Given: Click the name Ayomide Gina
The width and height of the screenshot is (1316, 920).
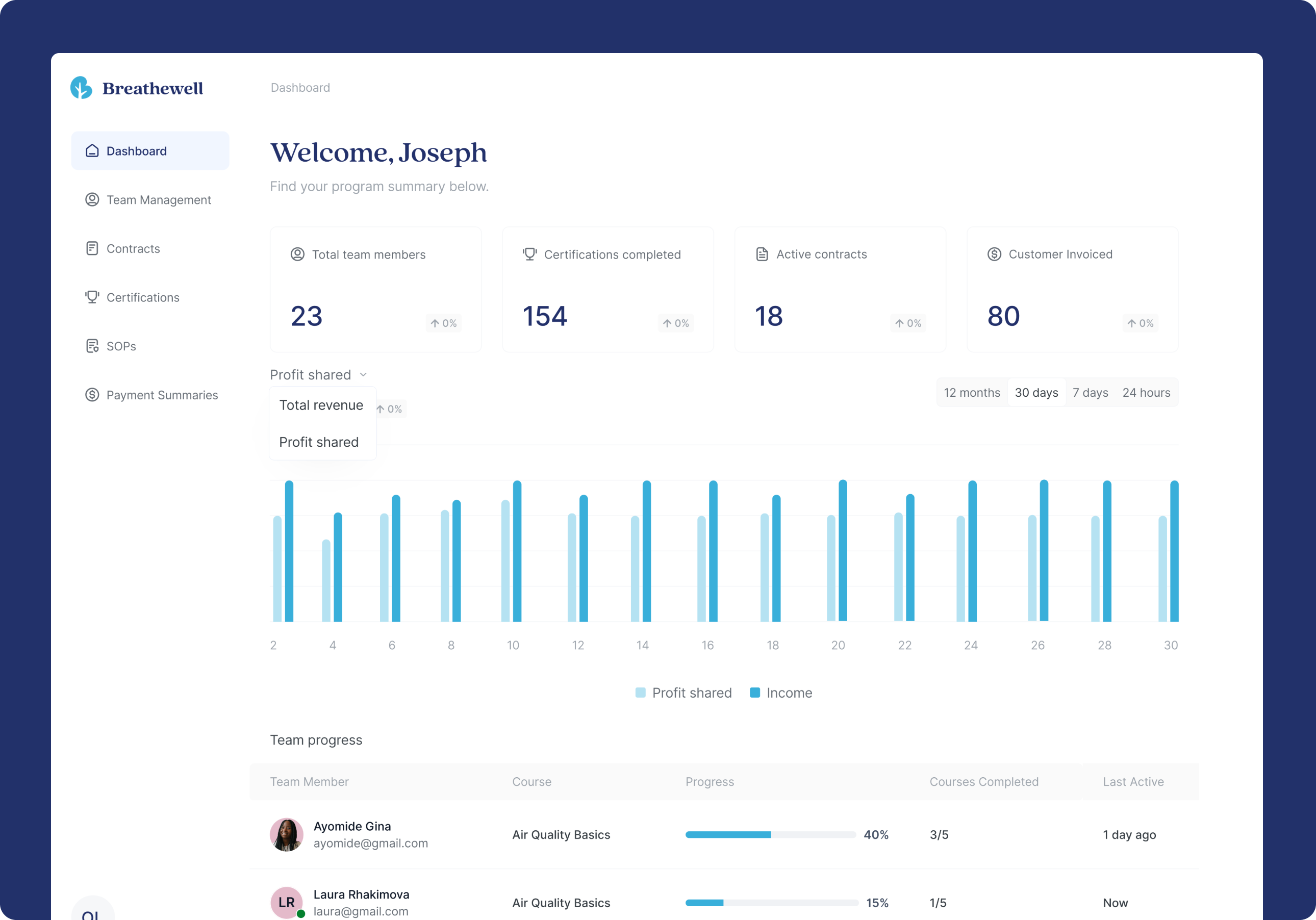Looking at the screenshot, I should (352, 826).
